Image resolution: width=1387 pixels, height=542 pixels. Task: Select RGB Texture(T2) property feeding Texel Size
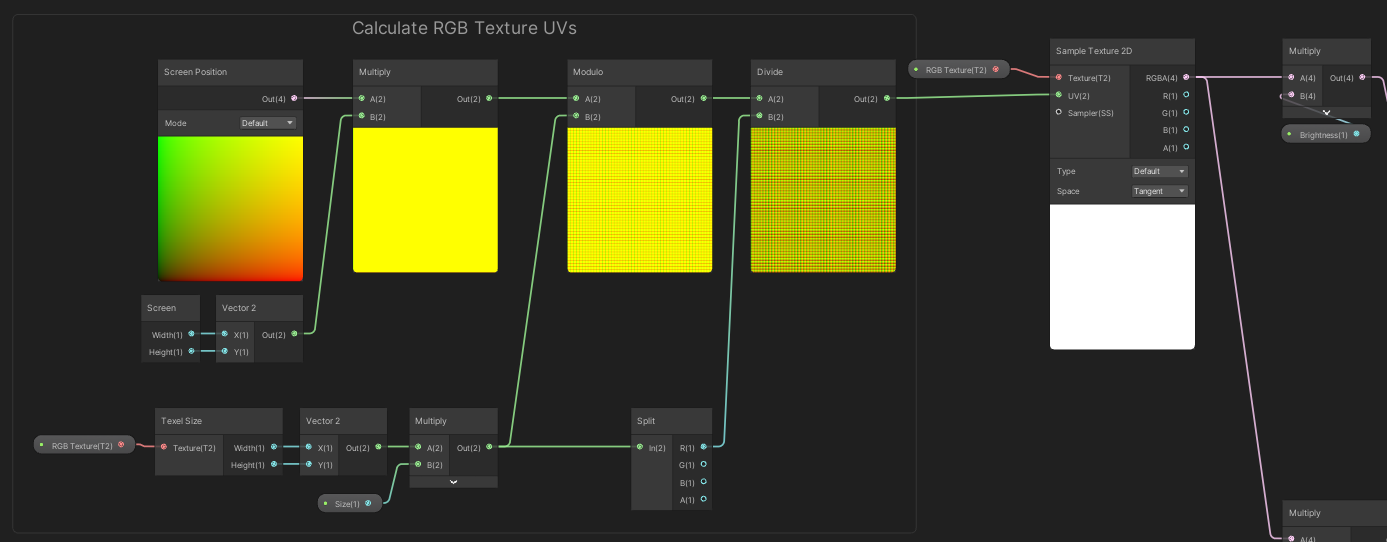[x=84, y=445]
